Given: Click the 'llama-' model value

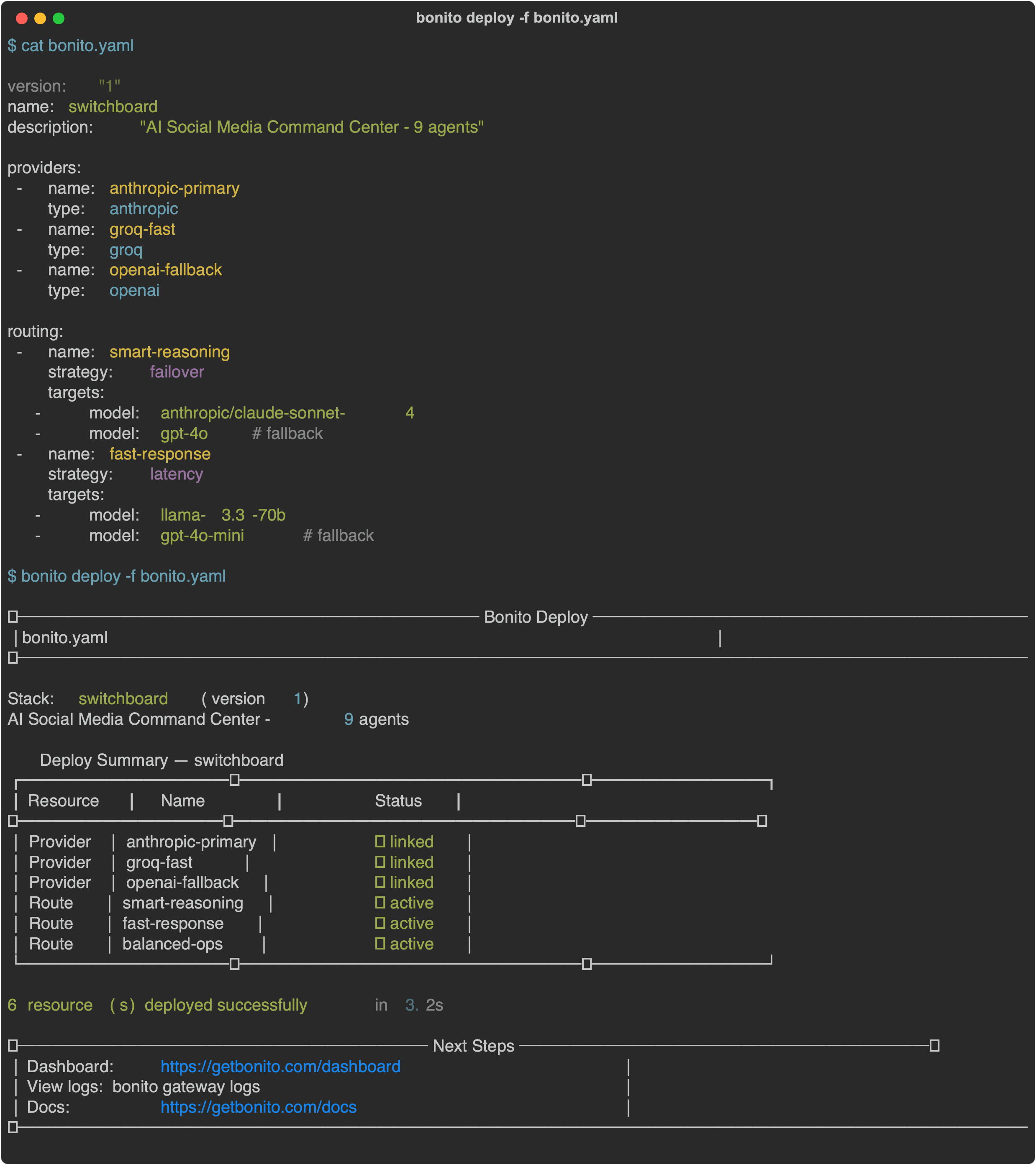Looking at the screenshot, I should (x=183, y=515).
